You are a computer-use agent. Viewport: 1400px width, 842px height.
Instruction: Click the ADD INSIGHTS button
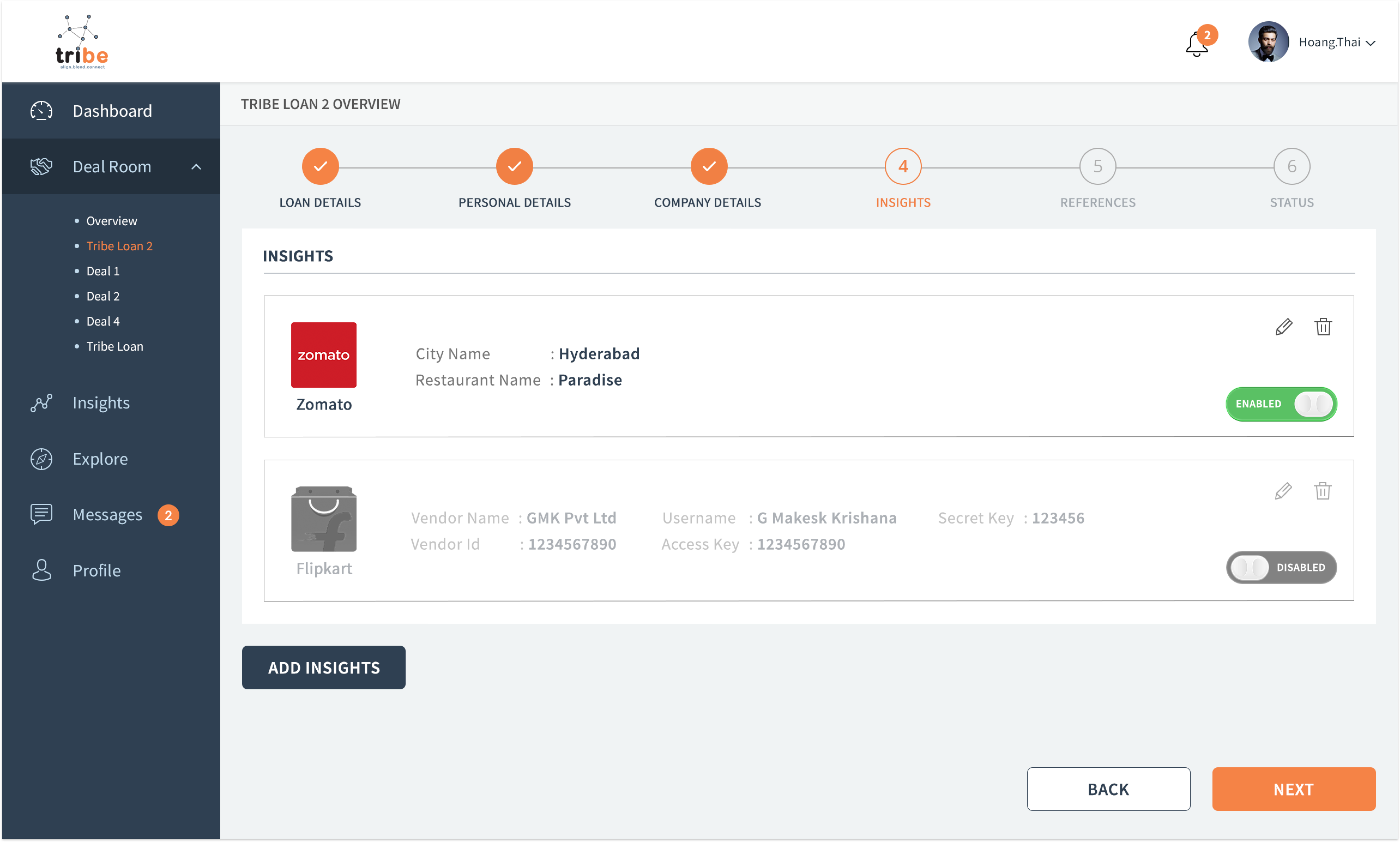(x=324, y=667)
